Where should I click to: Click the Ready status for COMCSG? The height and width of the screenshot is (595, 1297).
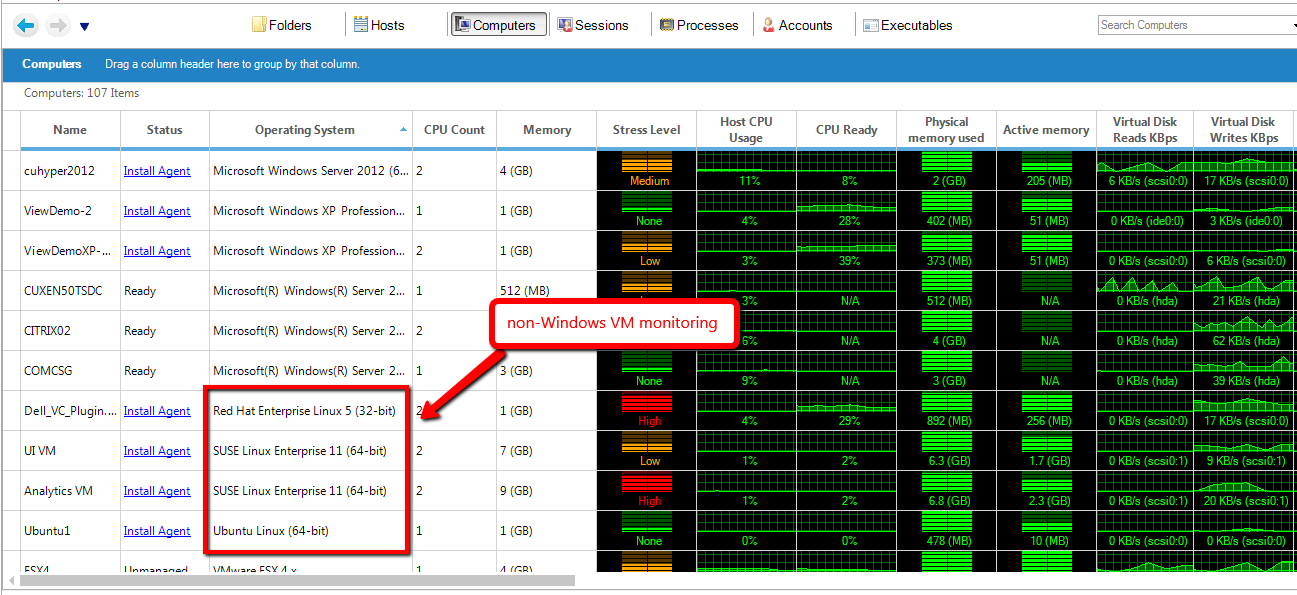[x=140, y=371]
